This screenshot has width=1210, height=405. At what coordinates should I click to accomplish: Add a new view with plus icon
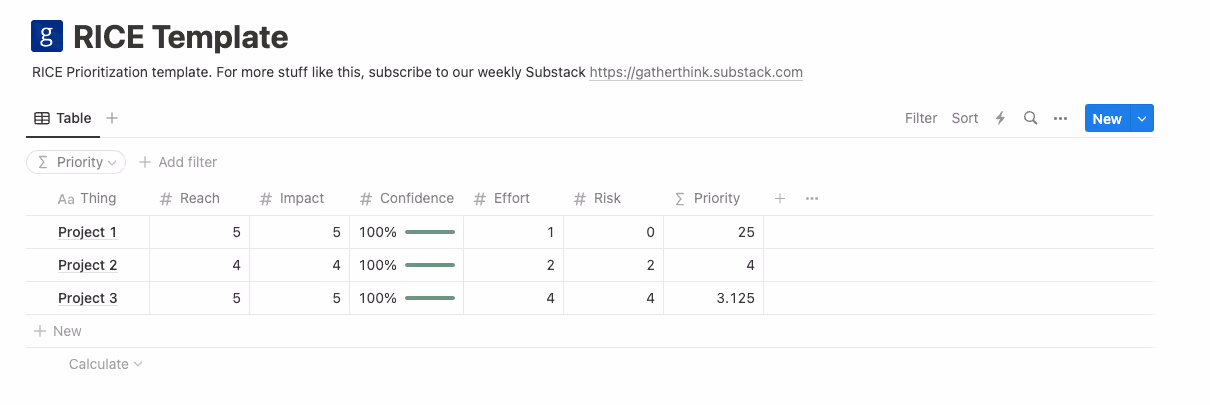point(112,118)
